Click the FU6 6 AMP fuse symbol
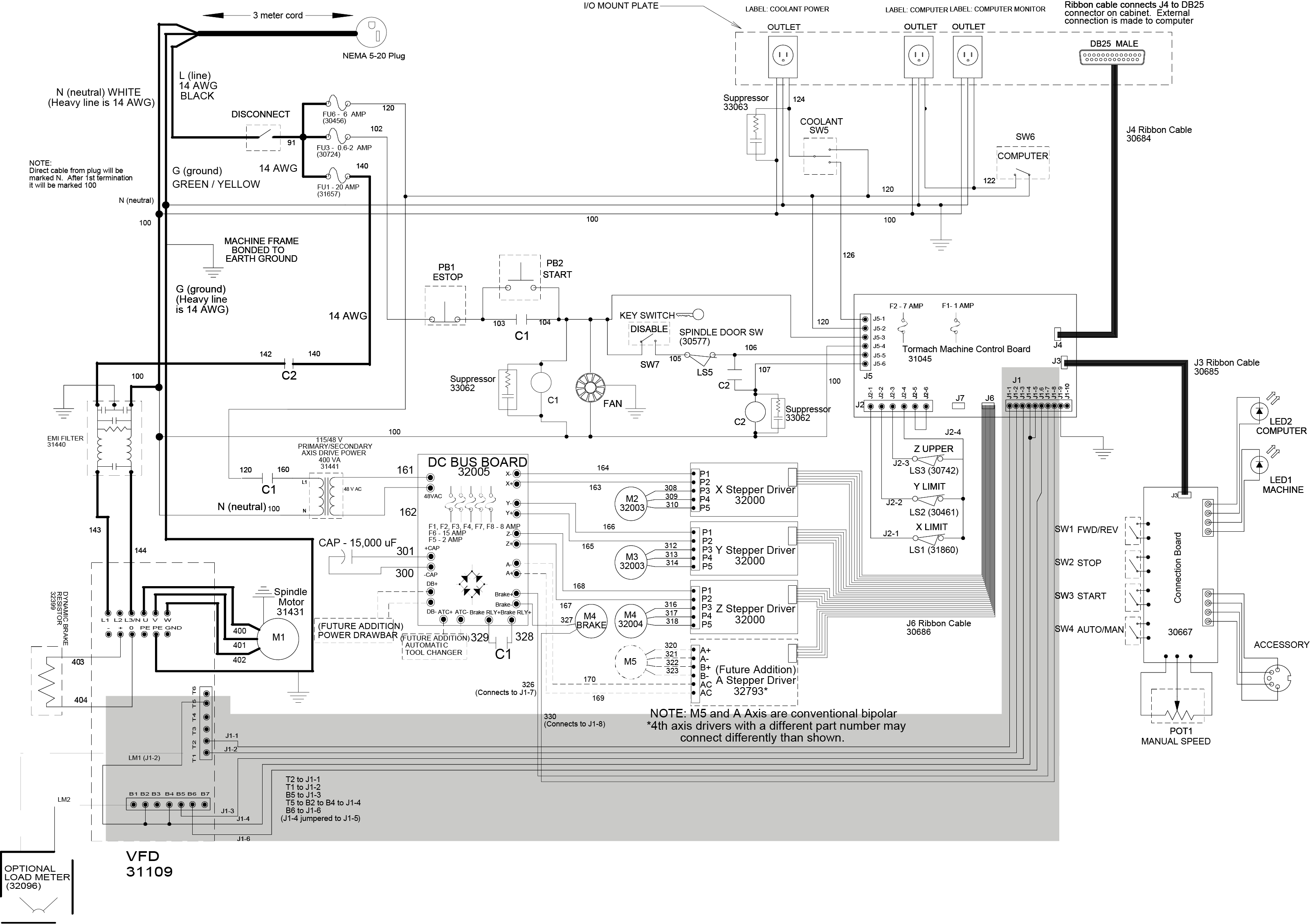Screen dimensions: 1310x924 [337, 104]
